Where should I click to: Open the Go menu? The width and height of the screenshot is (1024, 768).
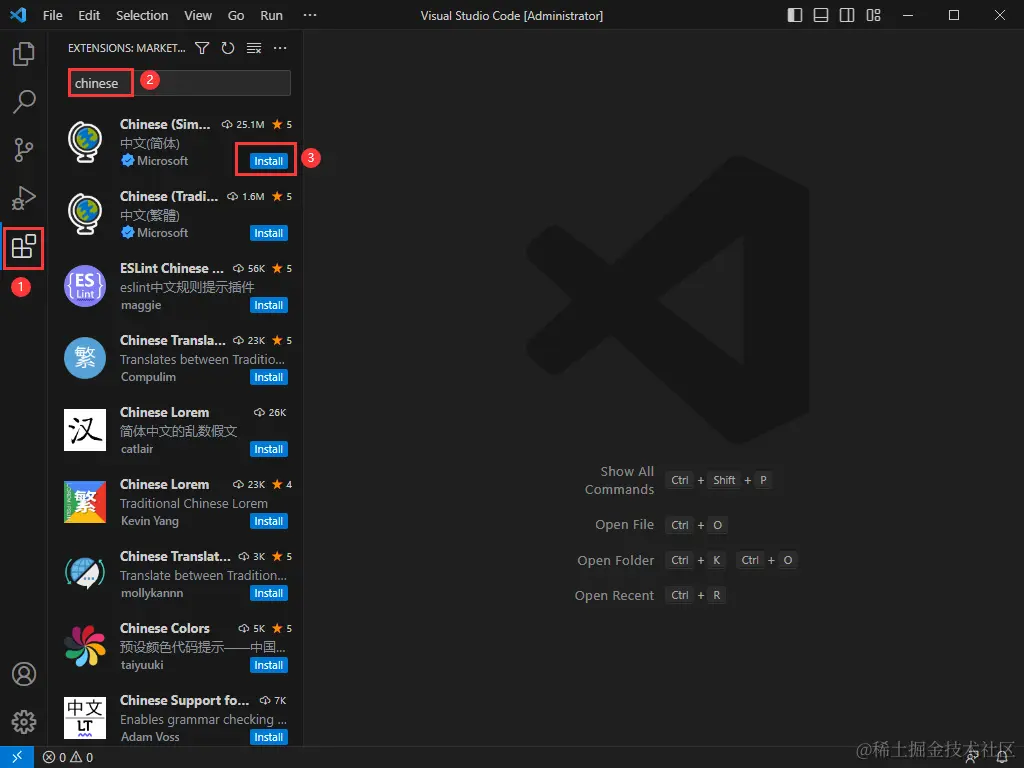click(x=236, y=15)
